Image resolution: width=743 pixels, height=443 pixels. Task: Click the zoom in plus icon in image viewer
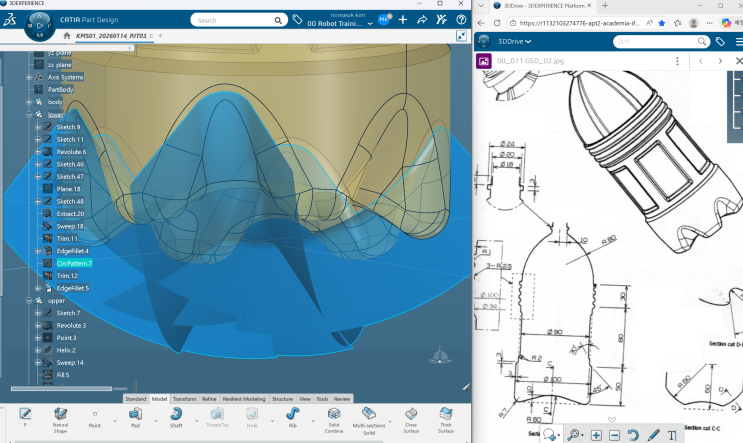coord(596,435)
